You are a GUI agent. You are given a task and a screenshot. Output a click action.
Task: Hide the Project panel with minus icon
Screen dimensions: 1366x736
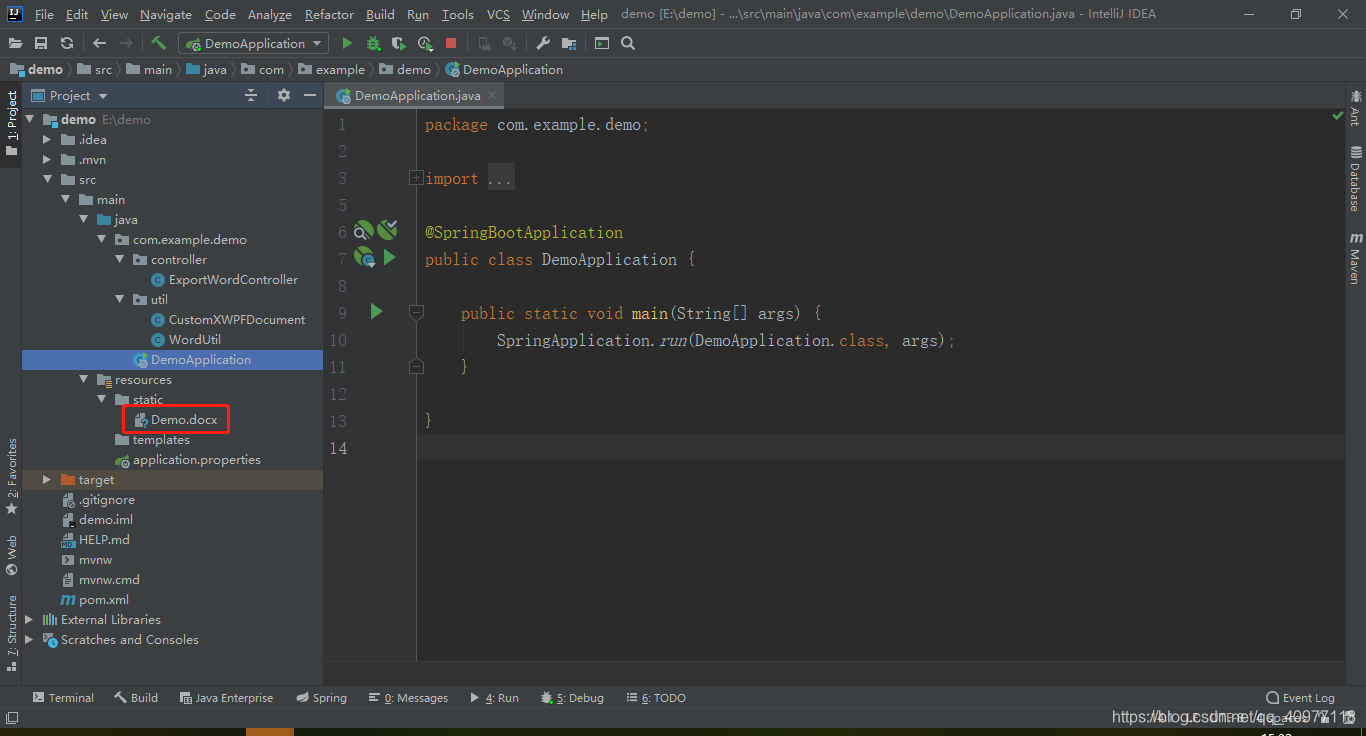pyautogui.click(x=310, y=95)
